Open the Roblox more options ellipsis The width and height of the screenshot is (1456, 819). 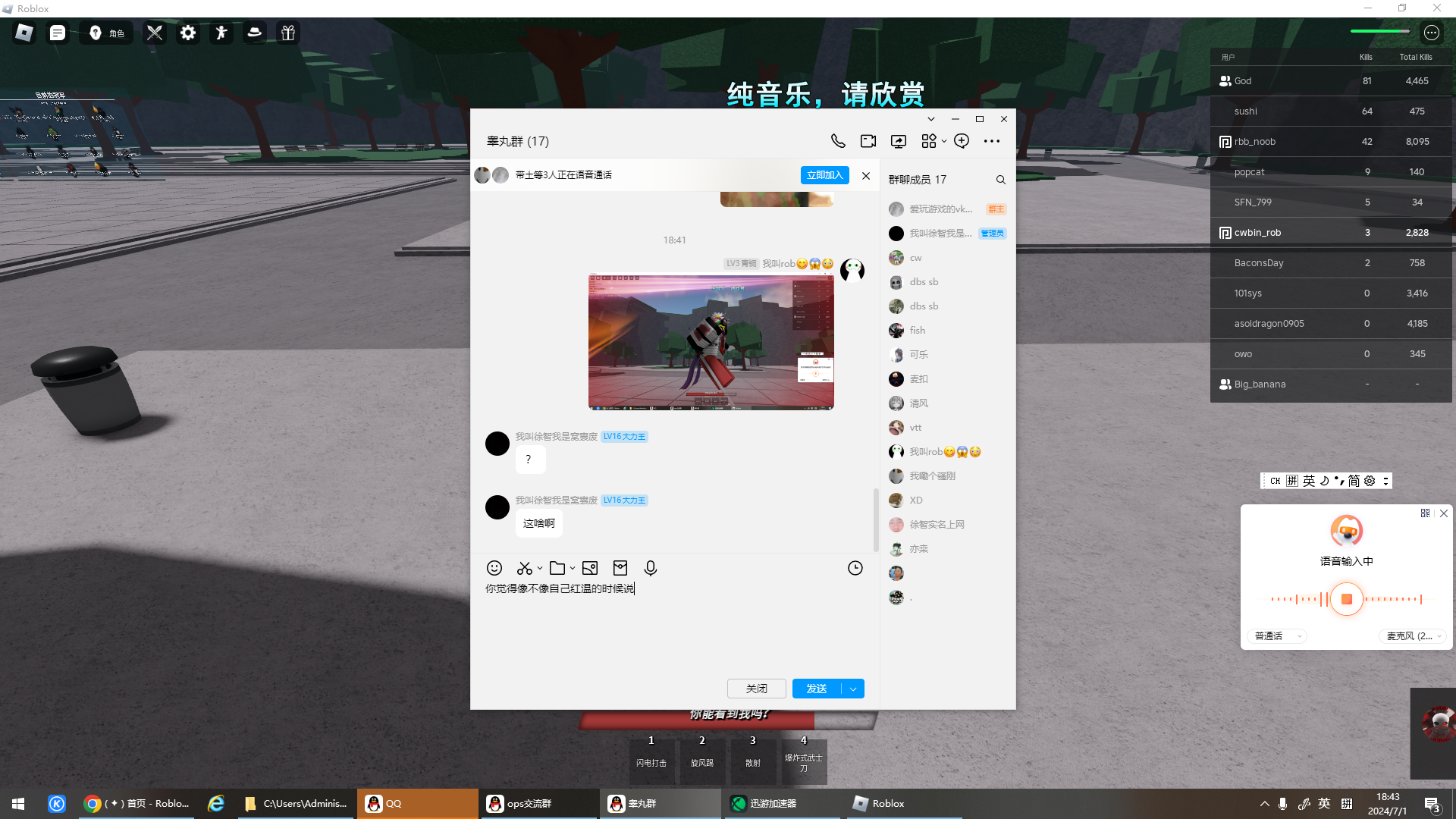click(1432, 33)
